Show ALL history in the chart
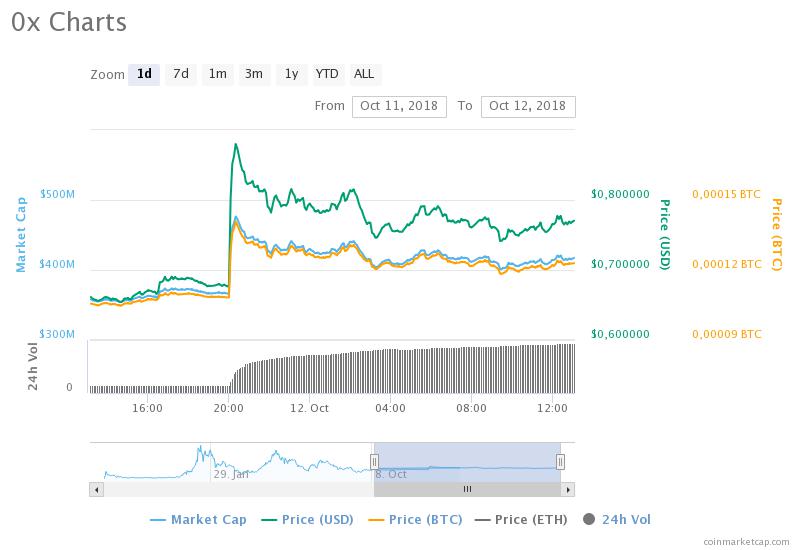Image resolution: width=800 pixels, height=550 pixels. 364,74
